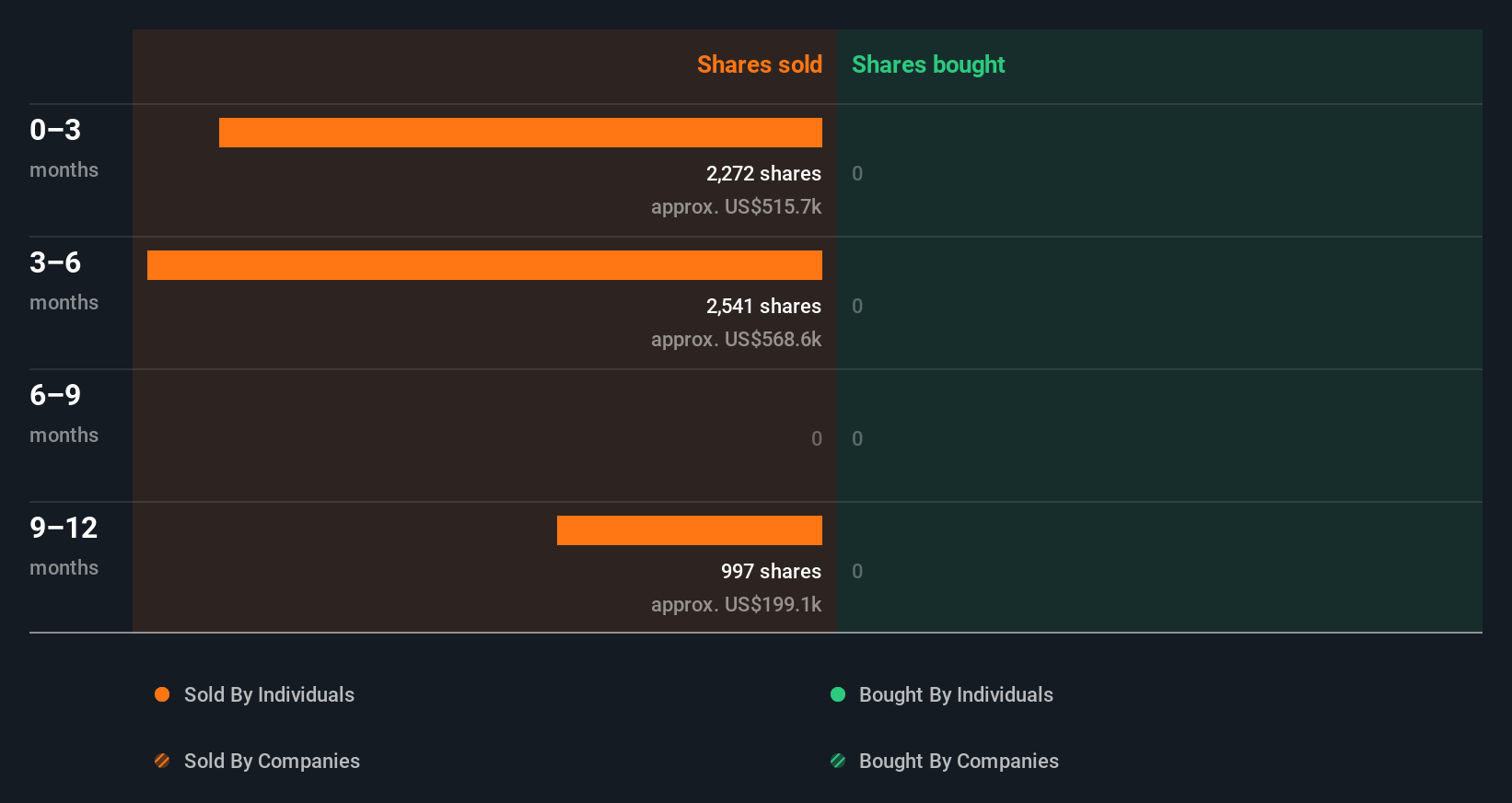The image size is (1512, 803).
Task: Click the approx. US$199.1k value
Action: (x=736, y=604)
